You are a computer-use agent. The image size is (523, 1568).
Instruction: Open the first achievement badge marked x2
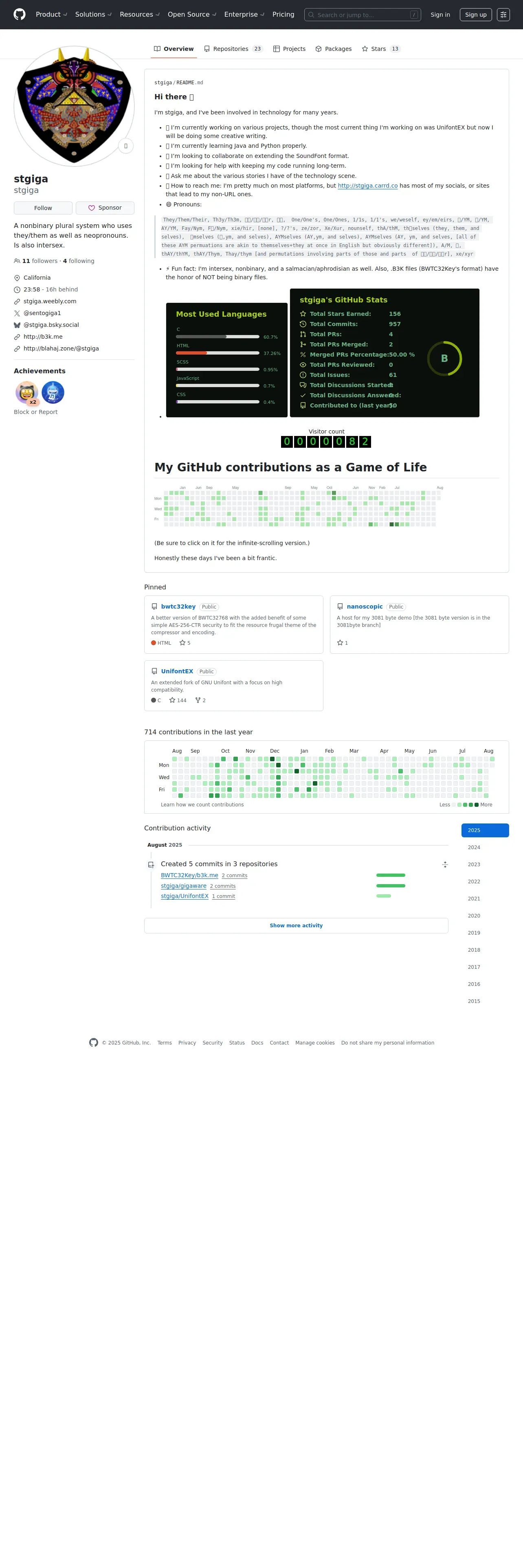pos(26,392)
